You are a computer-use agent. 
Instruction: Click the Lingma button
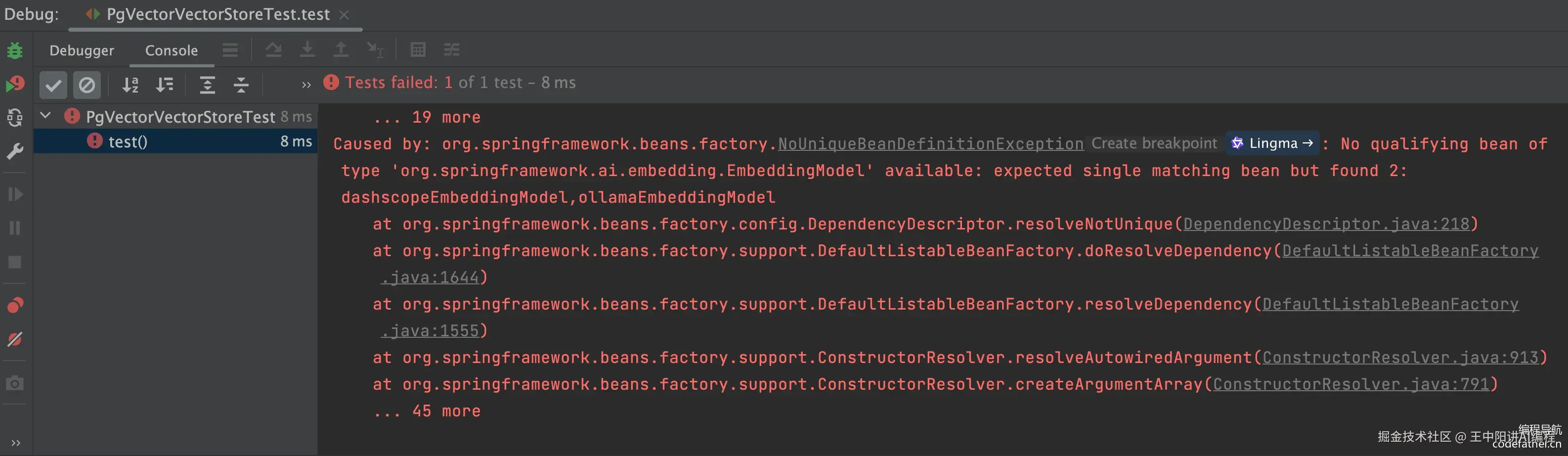[1272, 144]
